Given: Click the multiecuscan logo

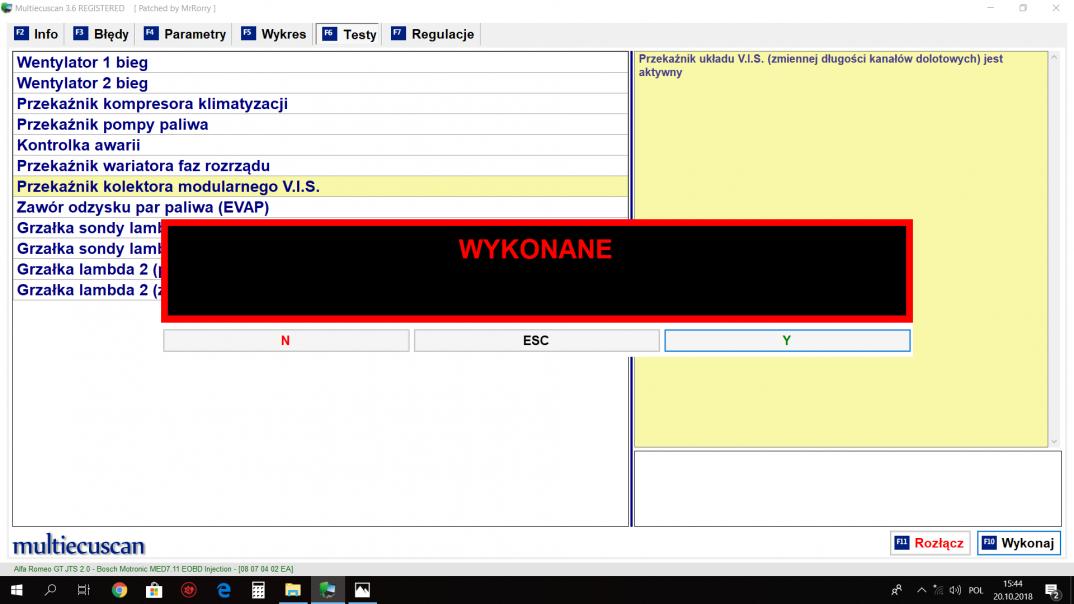Looking at the screenshot, I should click(x=79, y=545).
